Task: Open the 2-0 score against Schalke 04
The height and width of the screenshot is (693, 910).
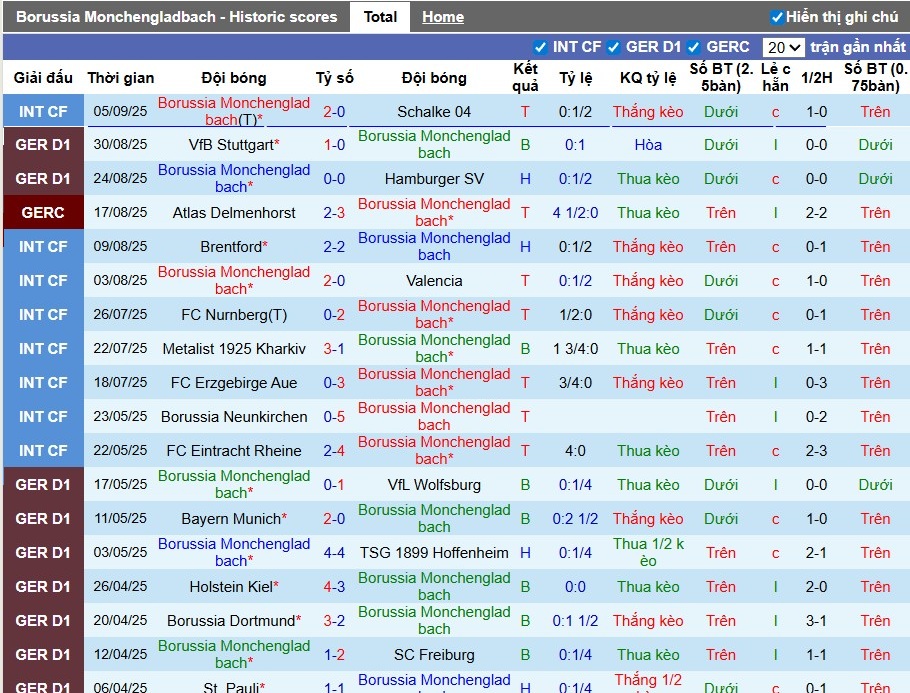Action: coord(334,112)
